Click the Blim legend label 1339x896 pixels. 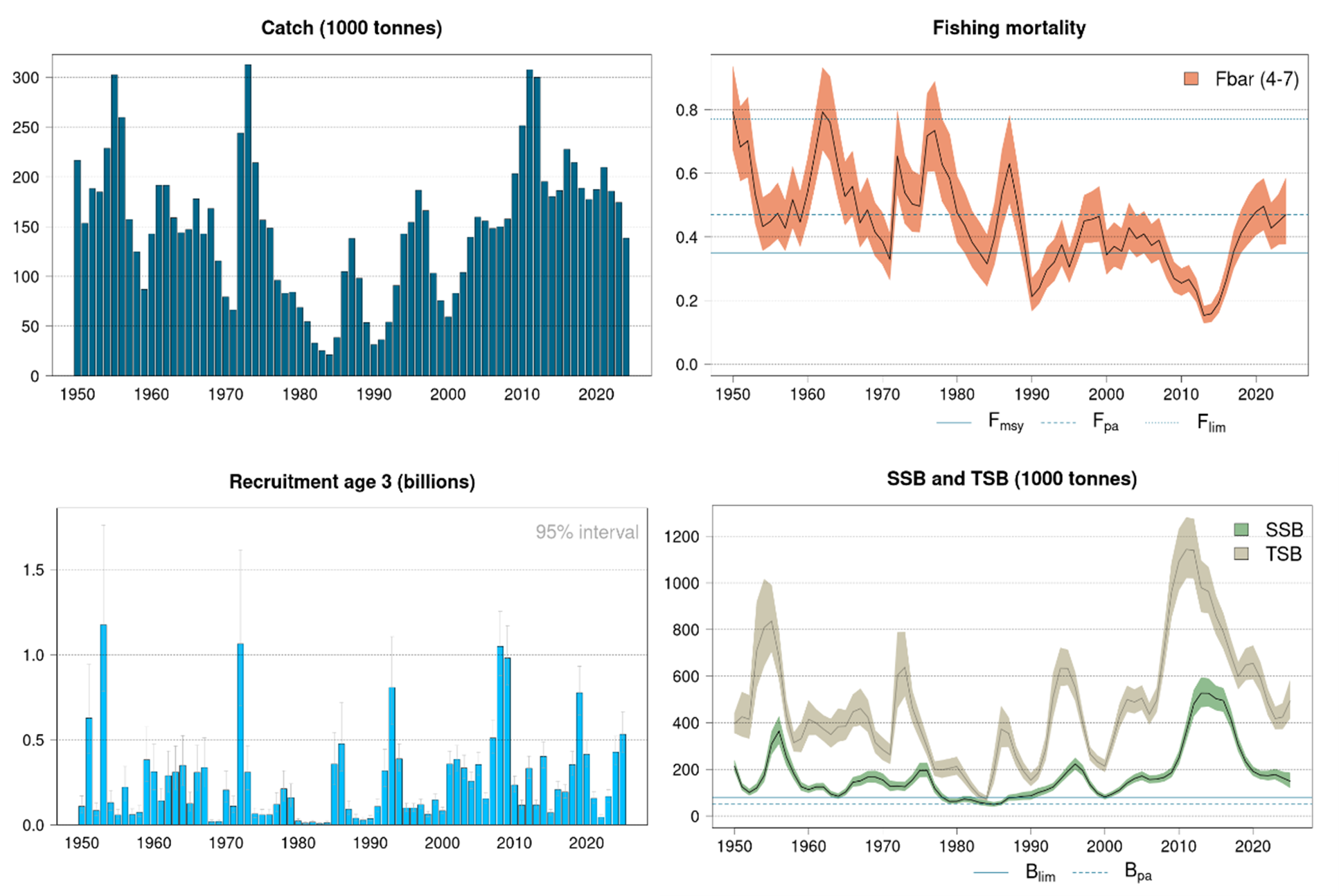point(1040,872)
